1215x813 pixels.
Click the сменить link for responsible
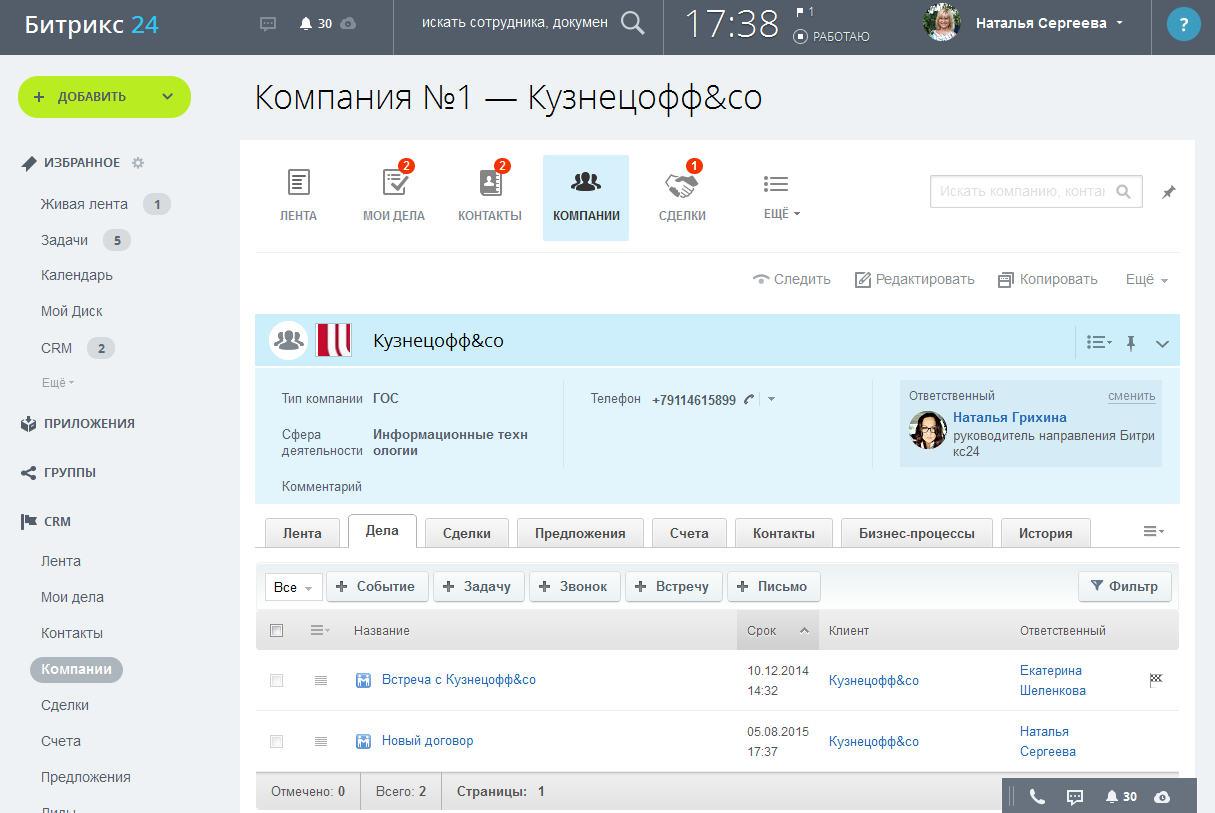(1131, 396)
